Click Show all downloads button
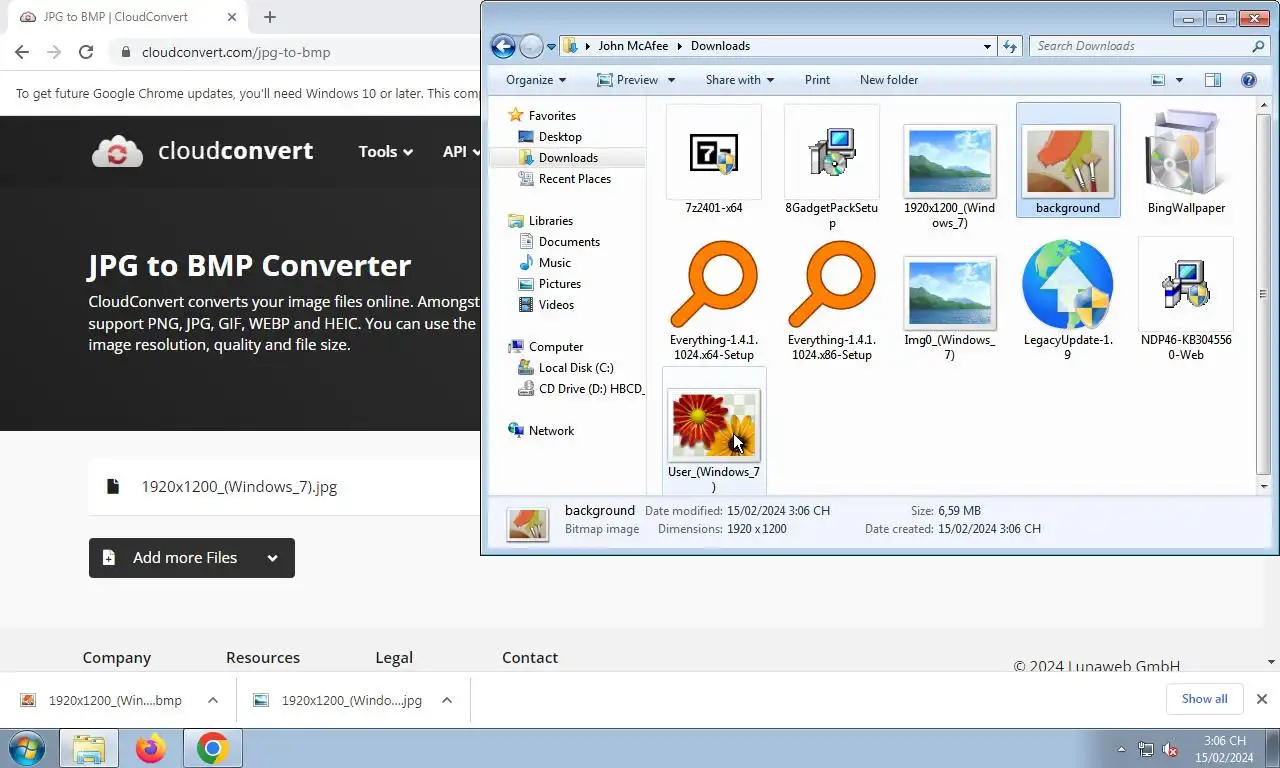The image size is (1280, 768). [x=1205, y=699]
